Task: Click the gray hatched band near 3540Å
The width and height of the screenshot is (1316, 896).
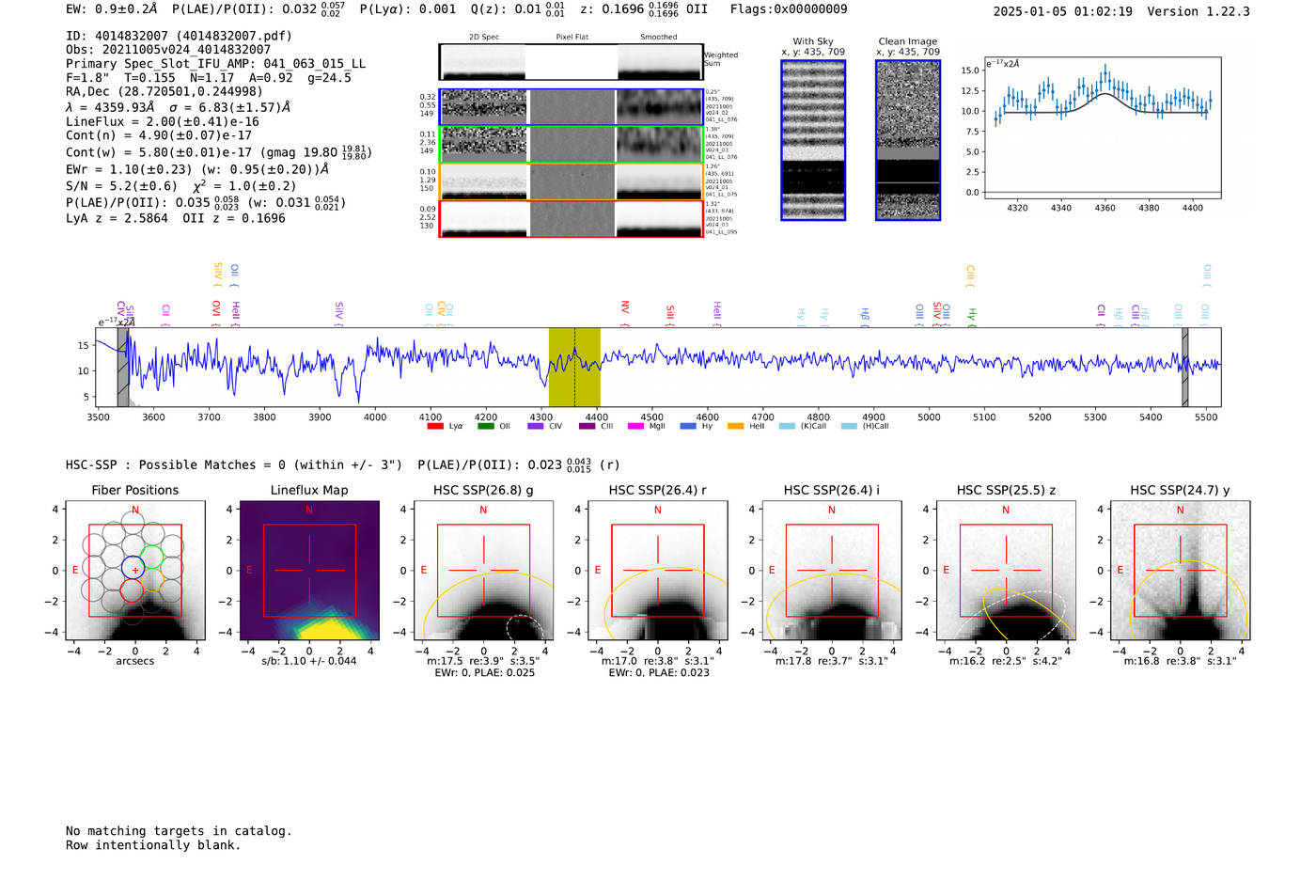Action: coord(122,368)
